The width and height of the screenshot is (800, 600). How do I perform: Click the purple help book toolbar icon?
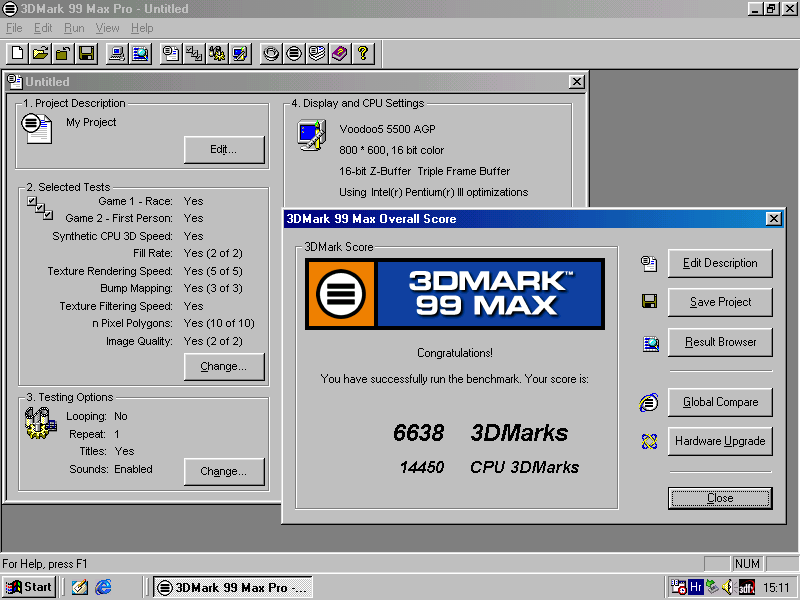(340, 53)
